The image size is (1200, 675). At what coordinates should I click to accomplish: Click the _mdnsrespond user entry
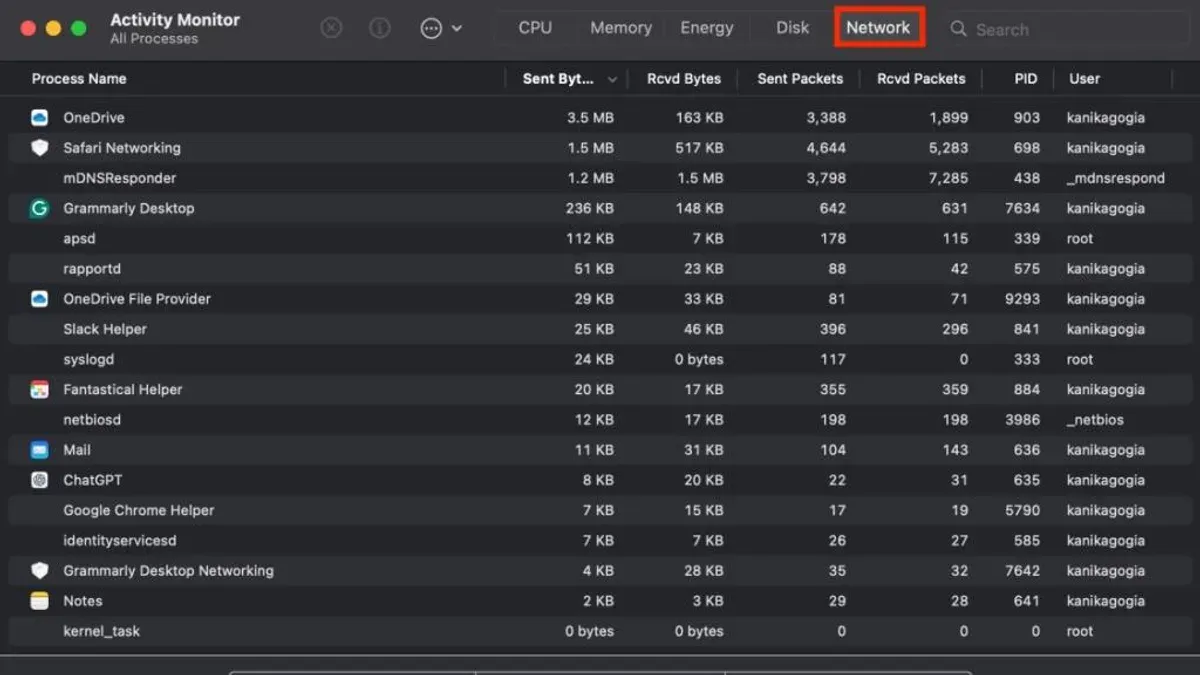(1116, 178)
